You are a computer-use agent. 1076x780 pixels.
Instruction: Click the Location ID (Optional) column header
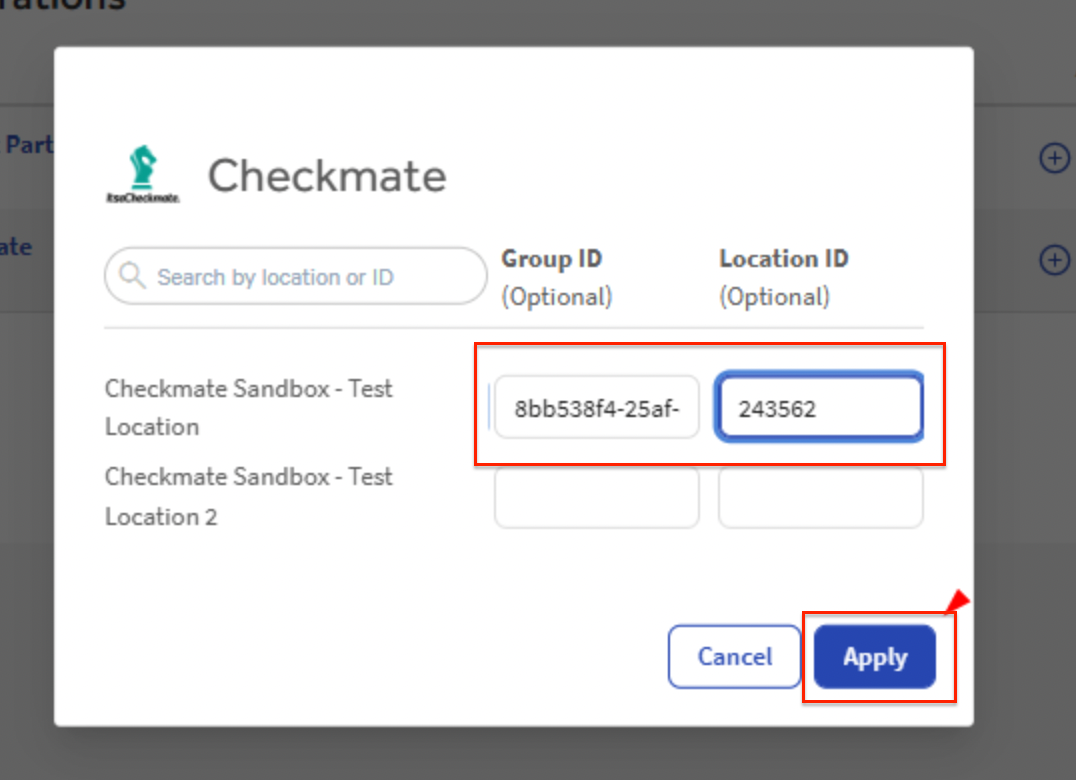pyautogui.click(x=784, y=277)
